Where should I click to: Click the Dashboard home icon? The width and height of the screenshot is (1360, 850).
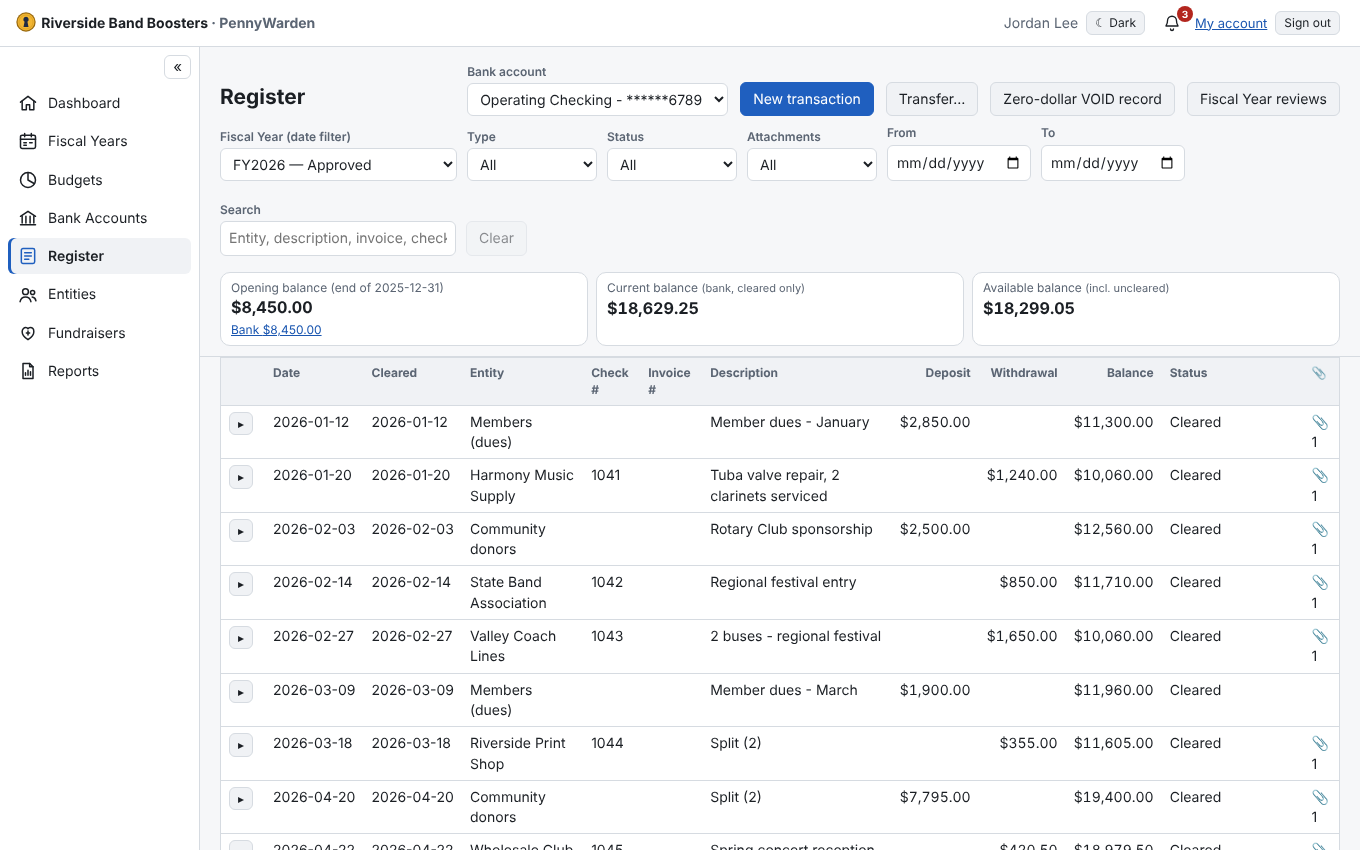tap(28, 103)
